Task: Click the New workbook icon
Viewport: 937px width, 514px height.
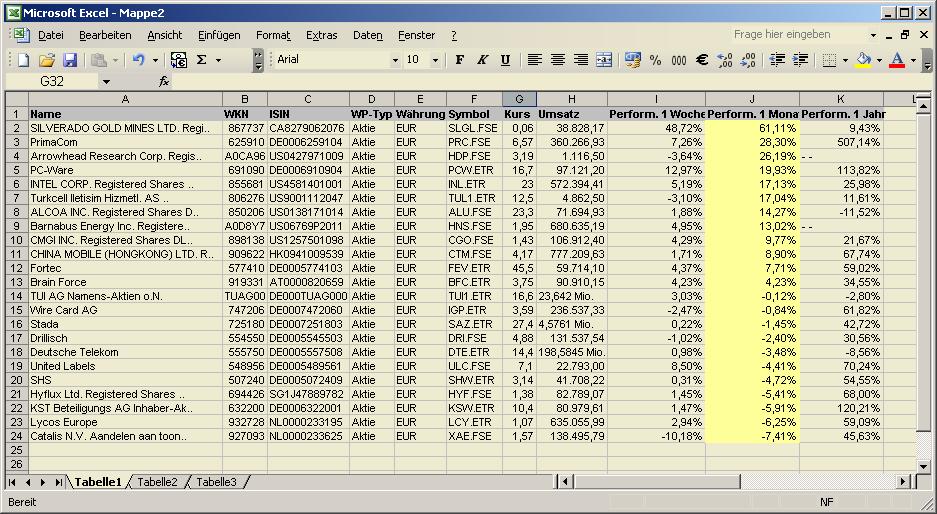Action: (x=22, y=60)
